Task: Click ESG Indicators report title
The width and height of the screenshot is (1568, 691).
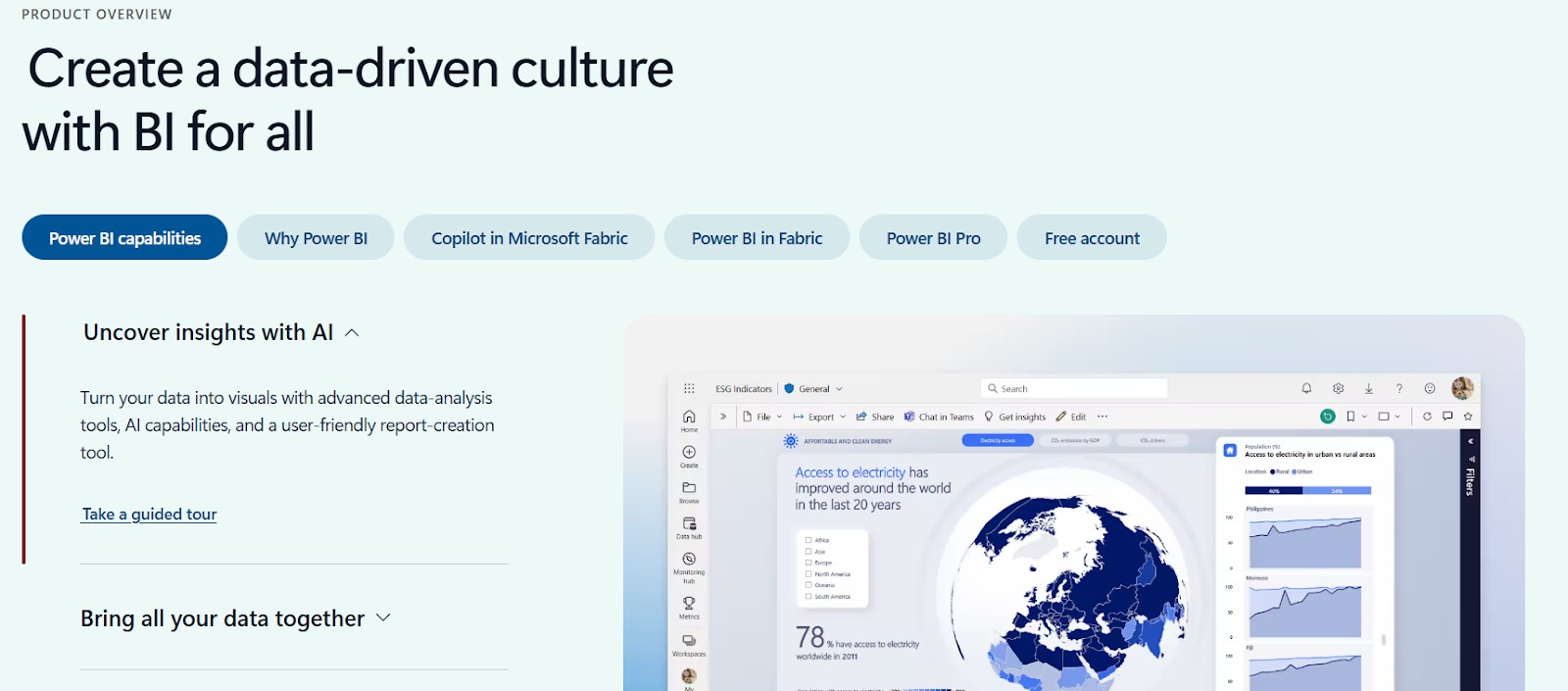Action: click(744, 389)
